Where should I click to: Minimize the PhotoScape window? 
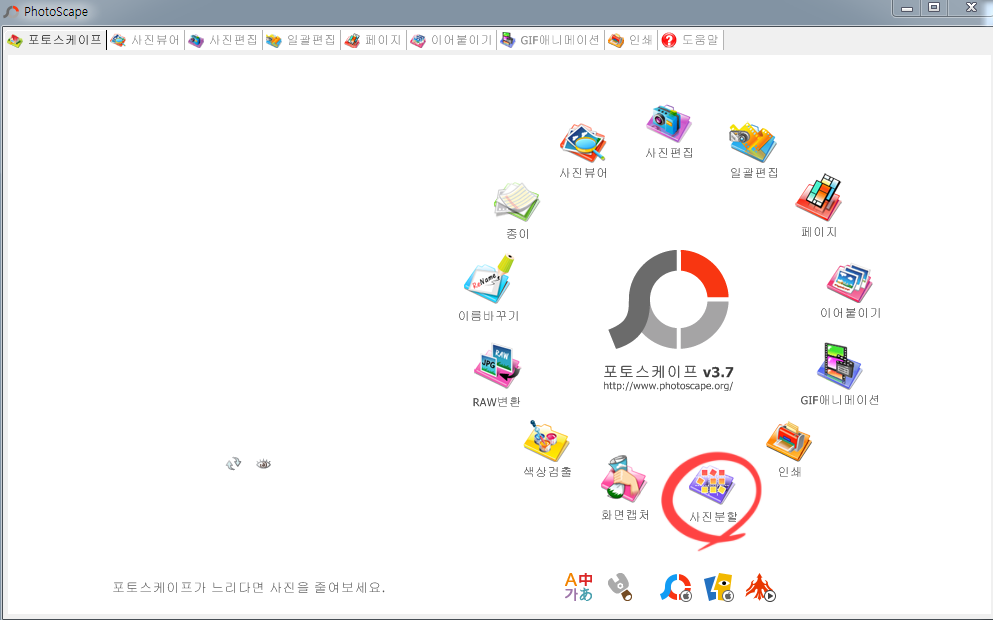tap(908, 8)
